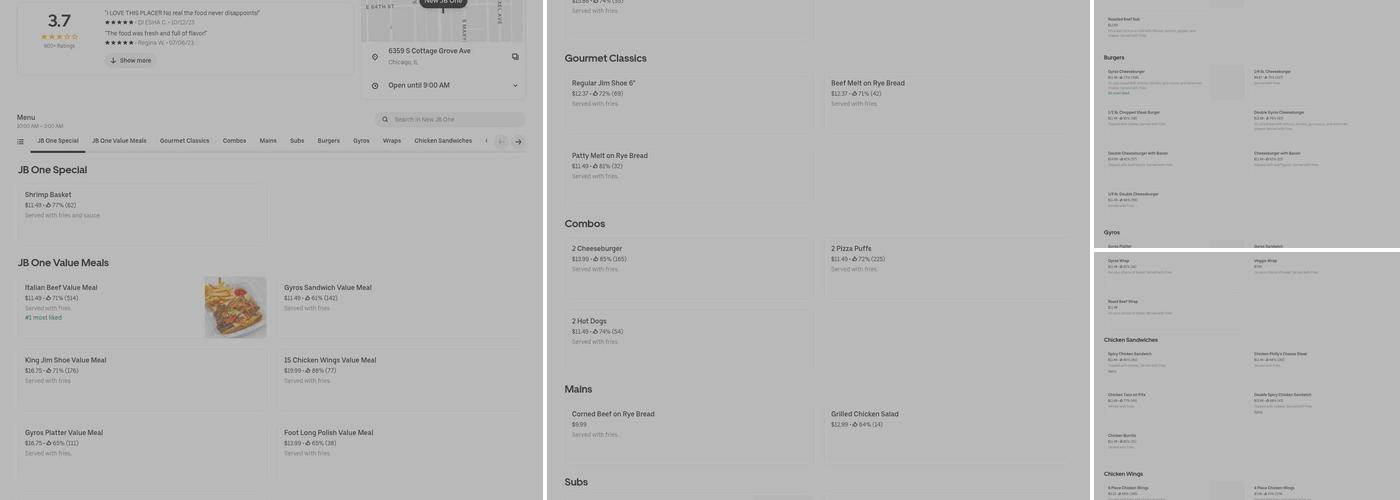The height and width of the screenshot is (500, 1400).
Task: Go to the Burgers menu tab
Action: [x=328, y=141]
